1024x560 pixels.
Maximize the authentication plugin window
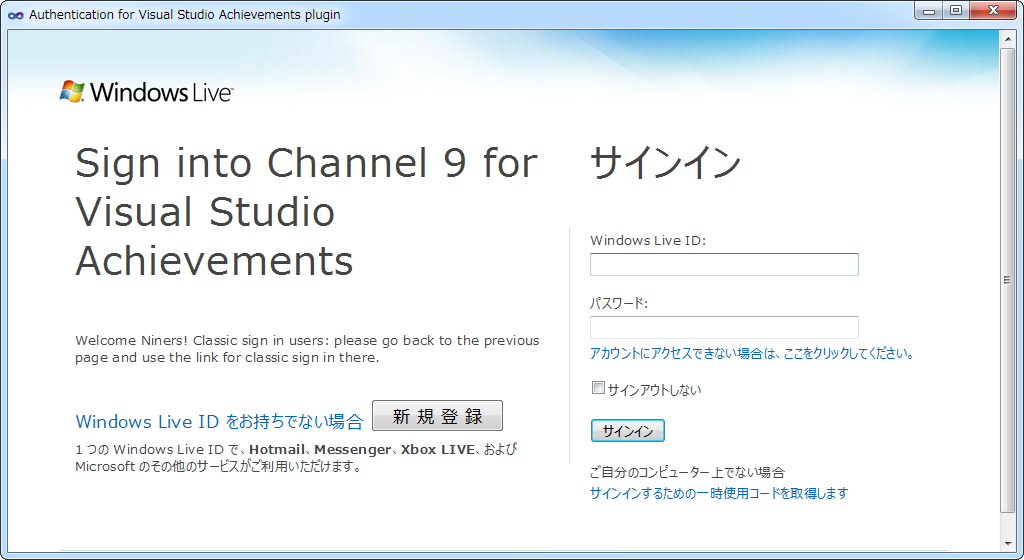point(956,11)
